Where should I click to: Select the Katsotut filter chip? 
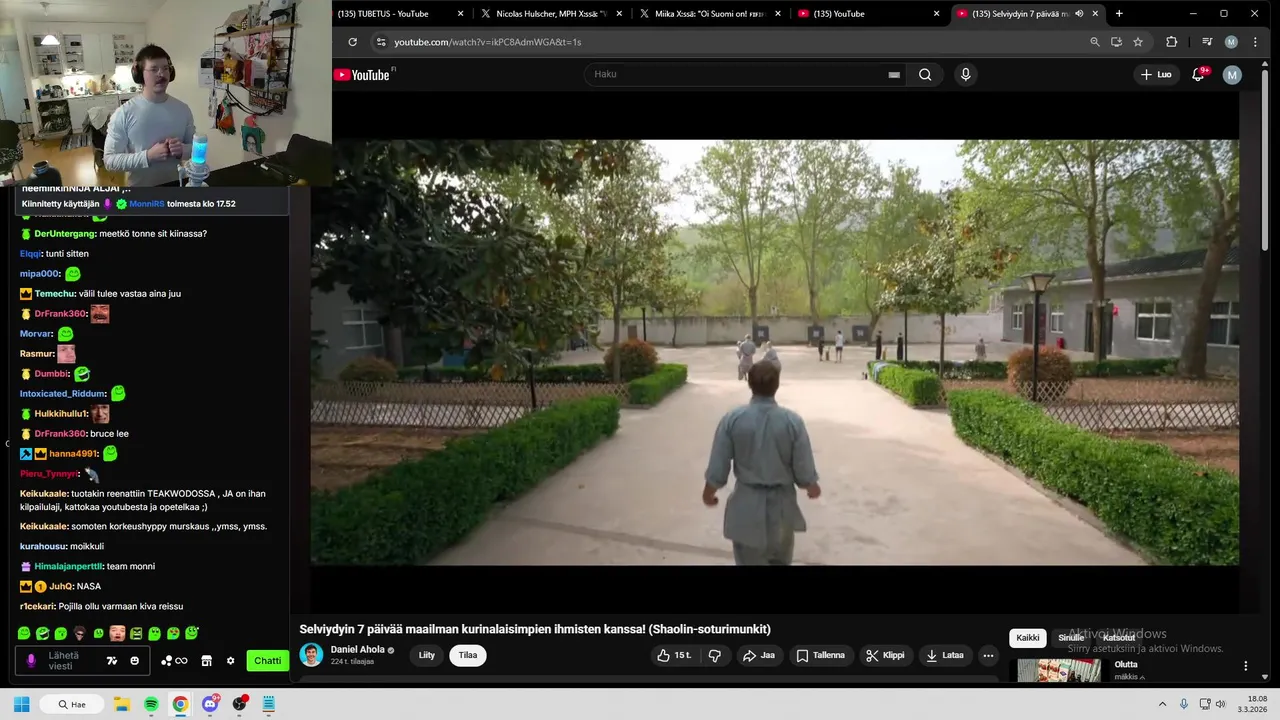[x=1119, y=638]
